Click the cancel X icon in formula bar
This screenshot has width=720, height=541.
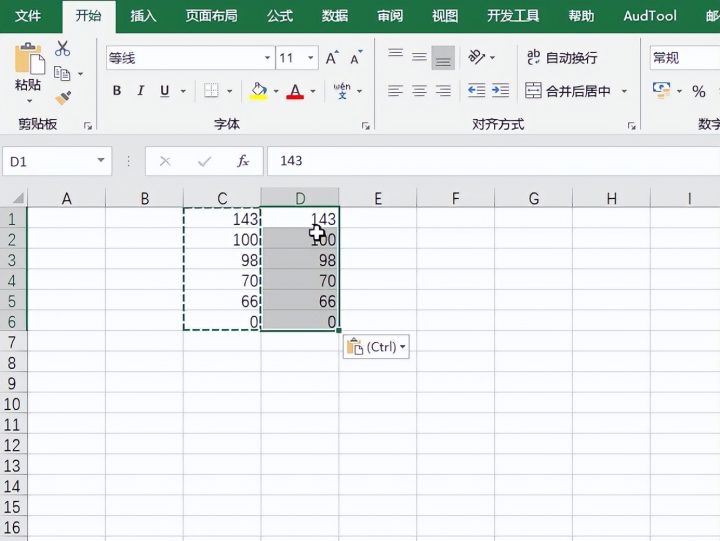click(x=165, y=161)
